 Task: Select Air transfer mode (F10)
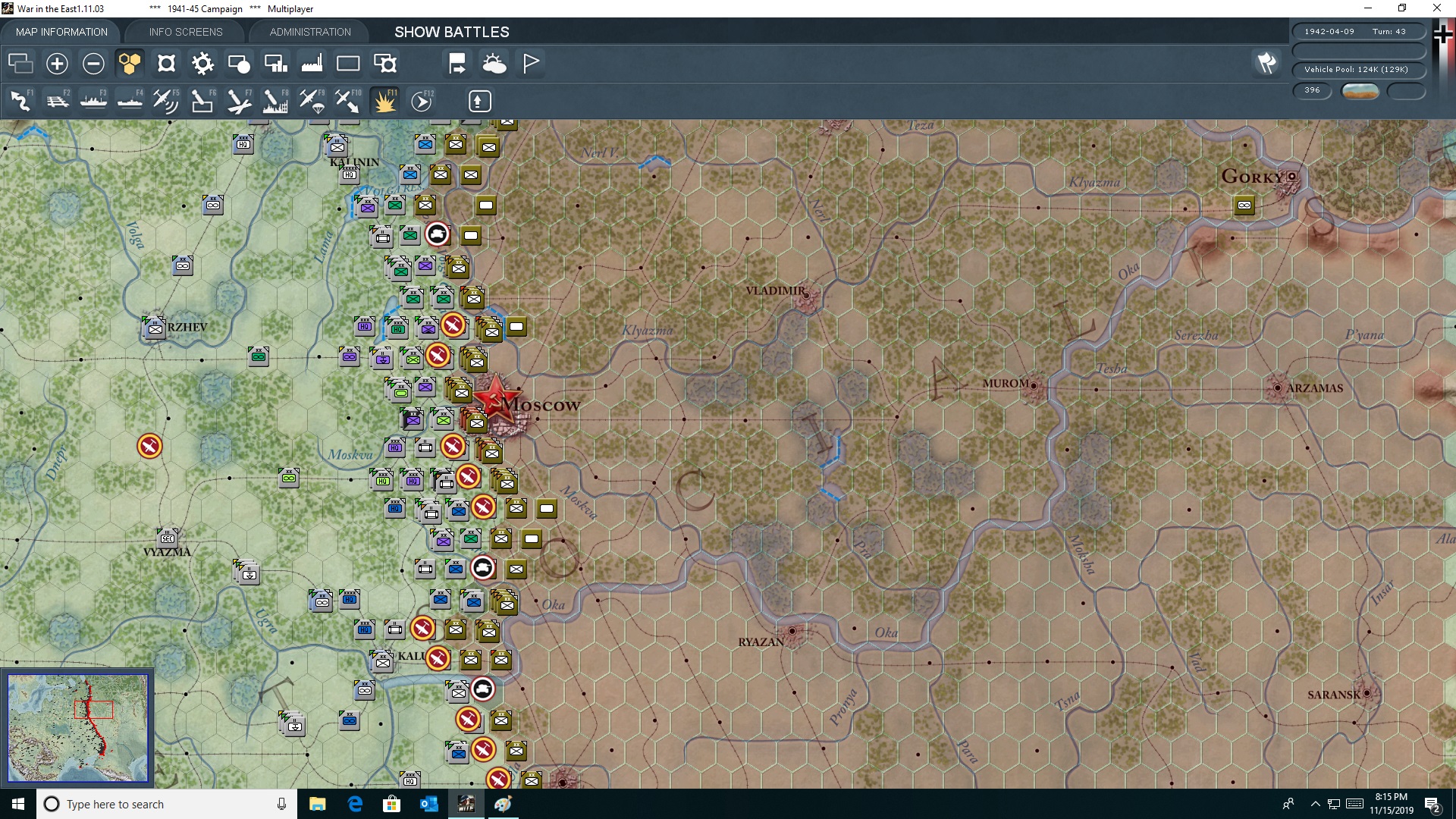(348, 101)
